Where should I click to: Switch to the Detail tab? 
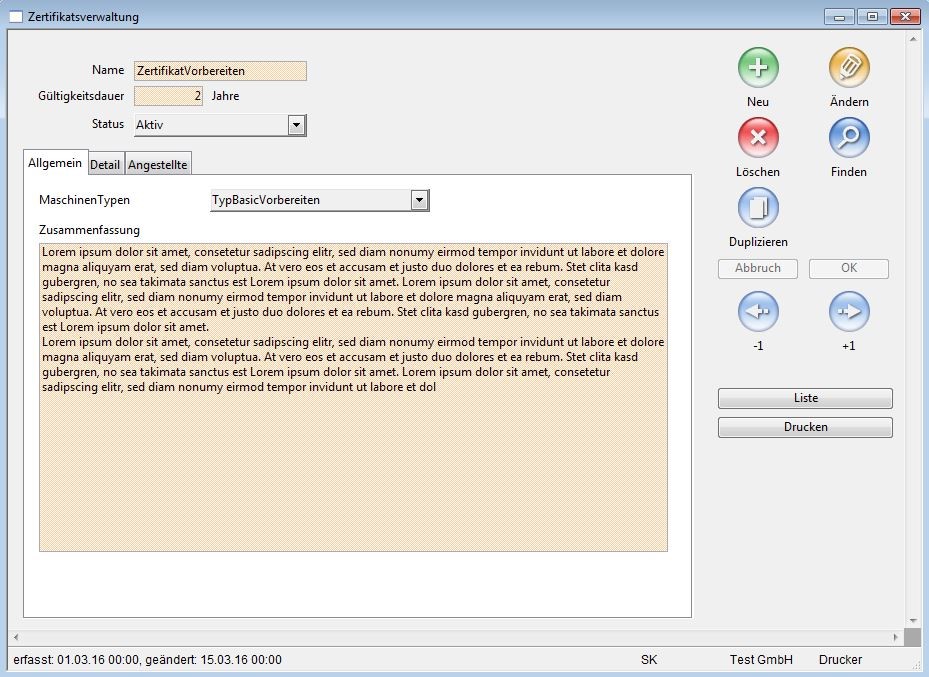click(x=105, y=165)
